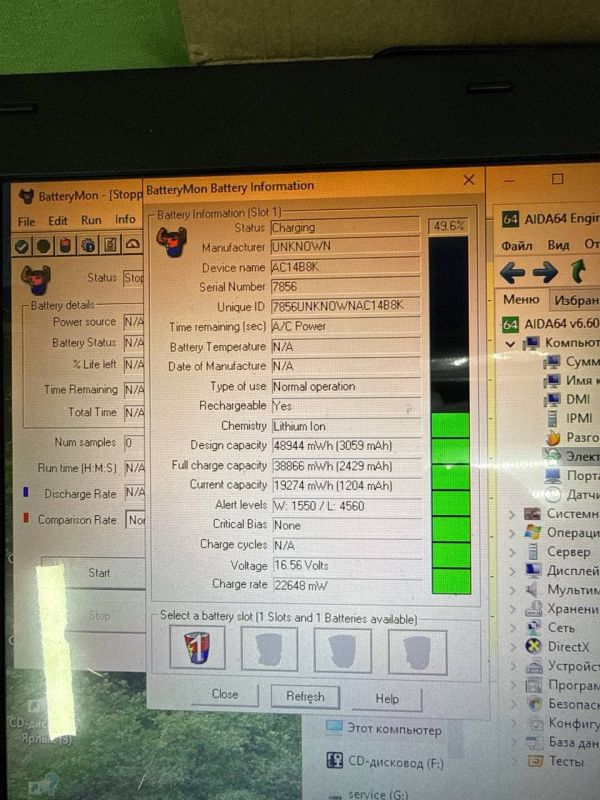Open the Run menu in BatteryMon
600x800 pixels.
[x=91, y=220]
